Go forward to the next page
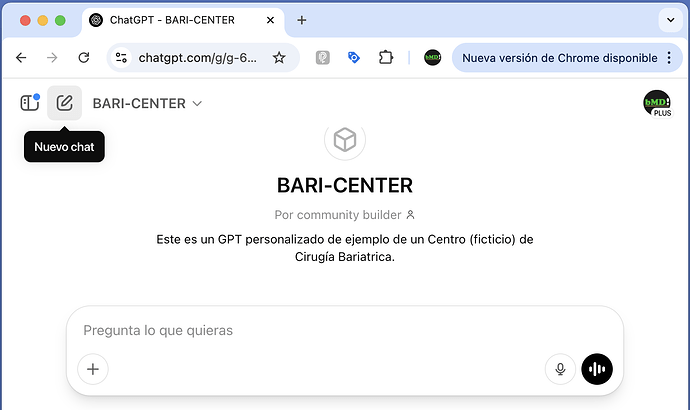The height and width of the screenshot is (410, 690). (x=52, y=58)
